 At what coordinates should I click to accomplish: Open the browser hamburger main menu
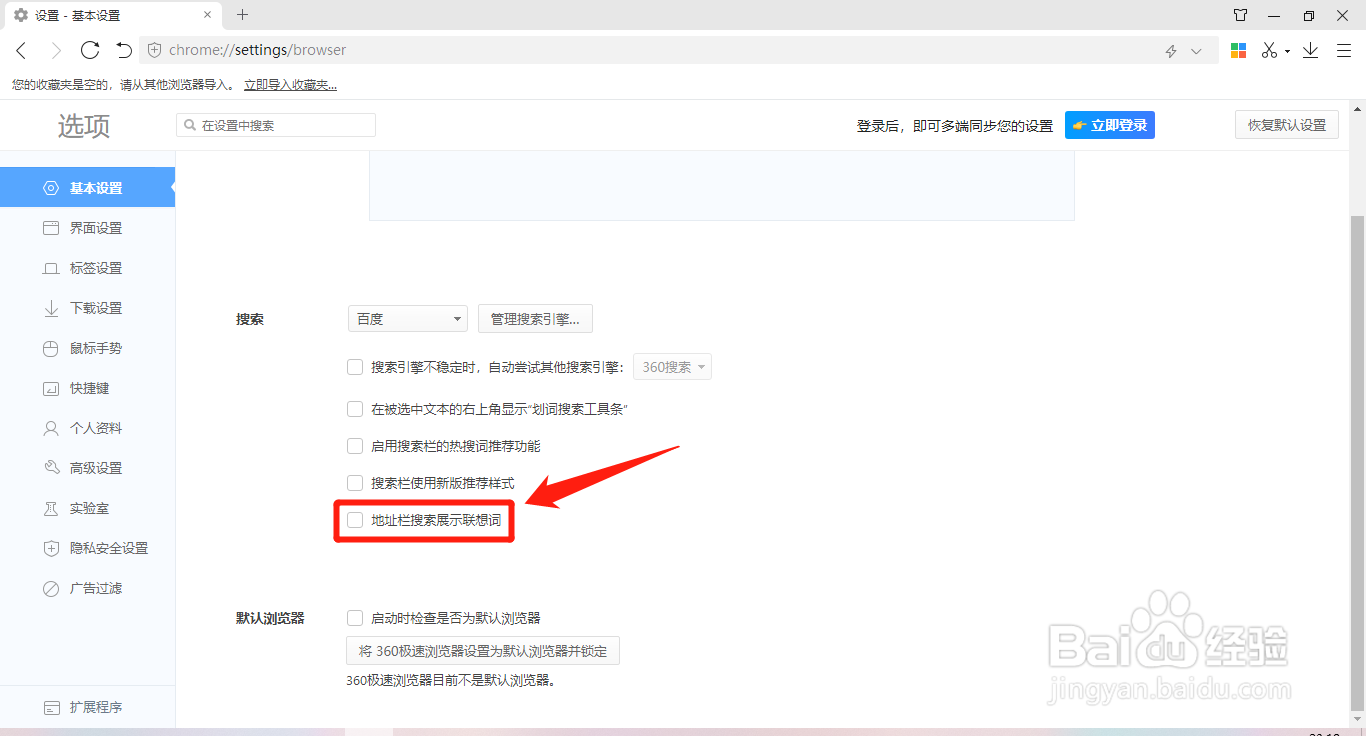coord(1344,50)
